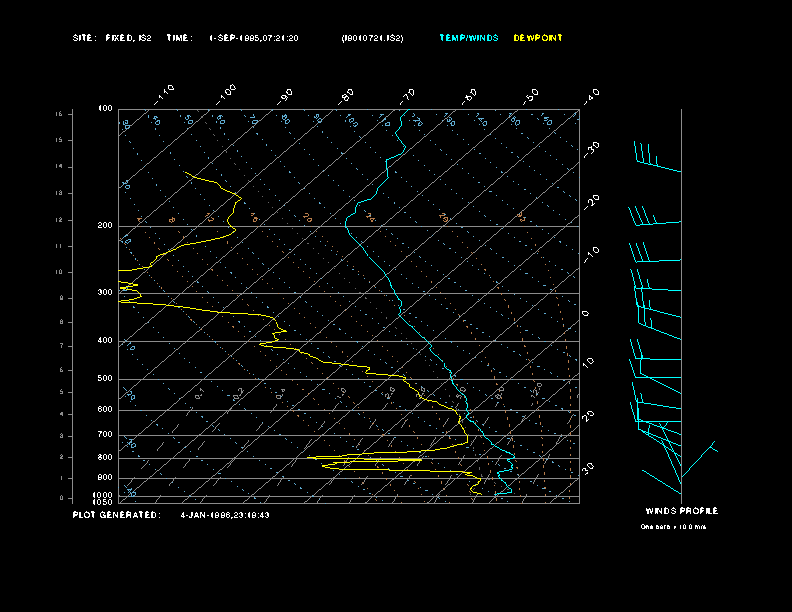The image size is (792, 612).
Task: Click the -50 top temperature label
Action: (x=530, y=96)
